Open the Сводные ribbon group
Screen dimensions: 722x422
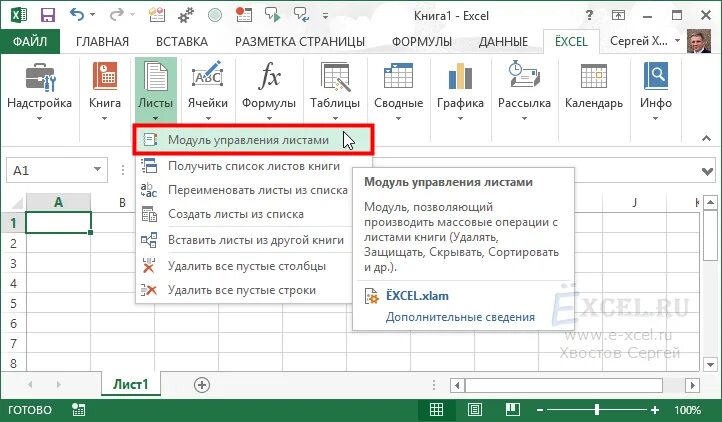click(x=398, y=92)
